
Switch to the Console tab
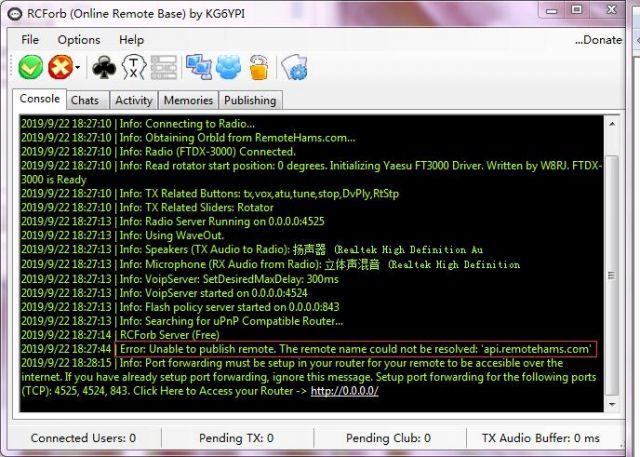tap(40, 99)
